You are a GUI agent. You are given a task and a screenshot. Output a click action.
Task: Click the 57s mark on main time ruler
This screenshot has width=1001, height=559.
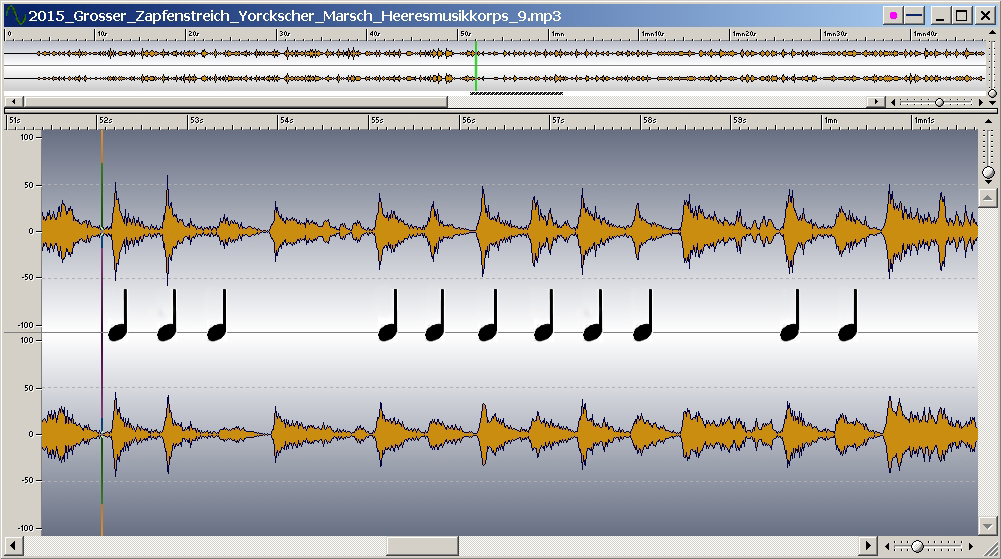pyautogui.click(x=557, y=120)
